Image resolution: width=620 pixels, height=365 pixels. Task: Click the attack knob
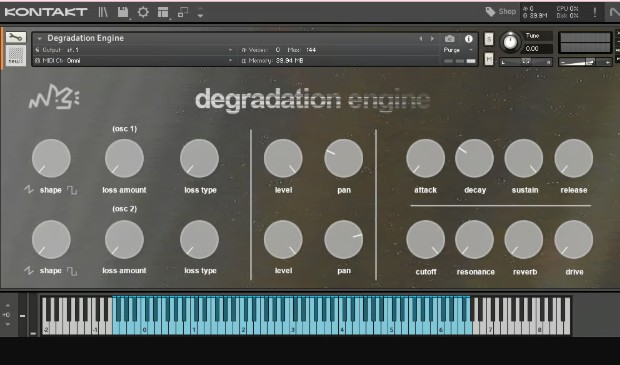425,158
